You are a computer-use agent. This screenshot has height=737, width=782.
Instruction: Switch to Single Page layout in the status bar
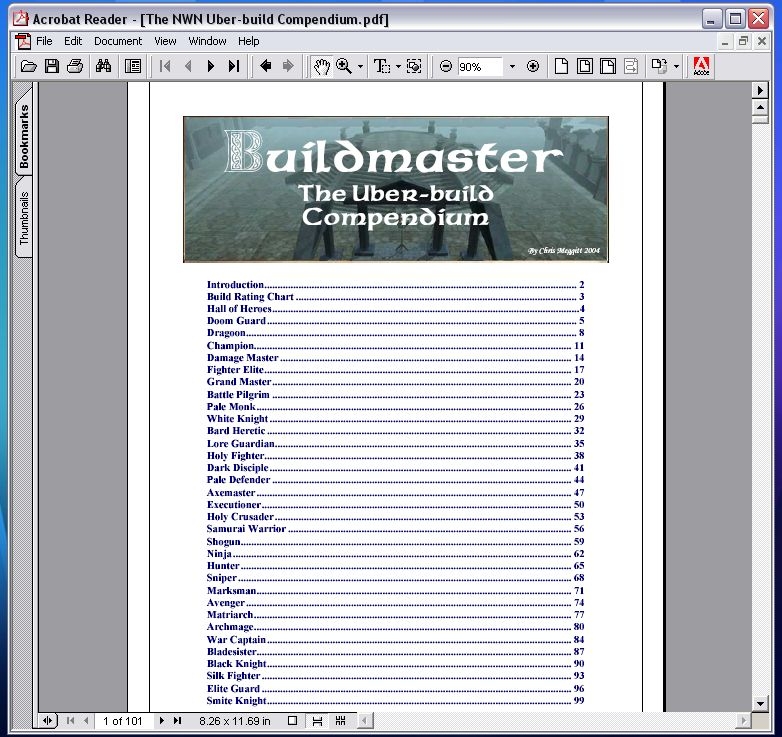coord(292,720)
